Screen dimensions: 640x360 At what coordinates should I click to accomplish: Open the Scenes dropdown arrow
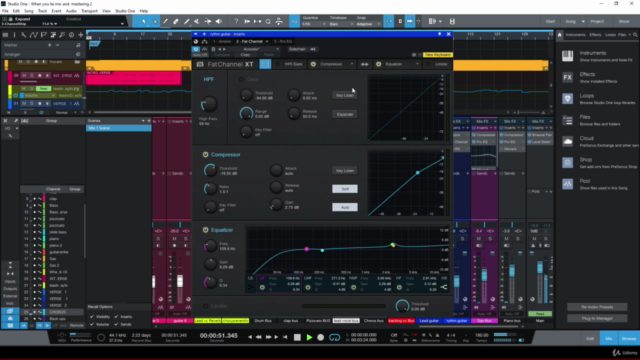pyautogui.click(x=143, y=121)
